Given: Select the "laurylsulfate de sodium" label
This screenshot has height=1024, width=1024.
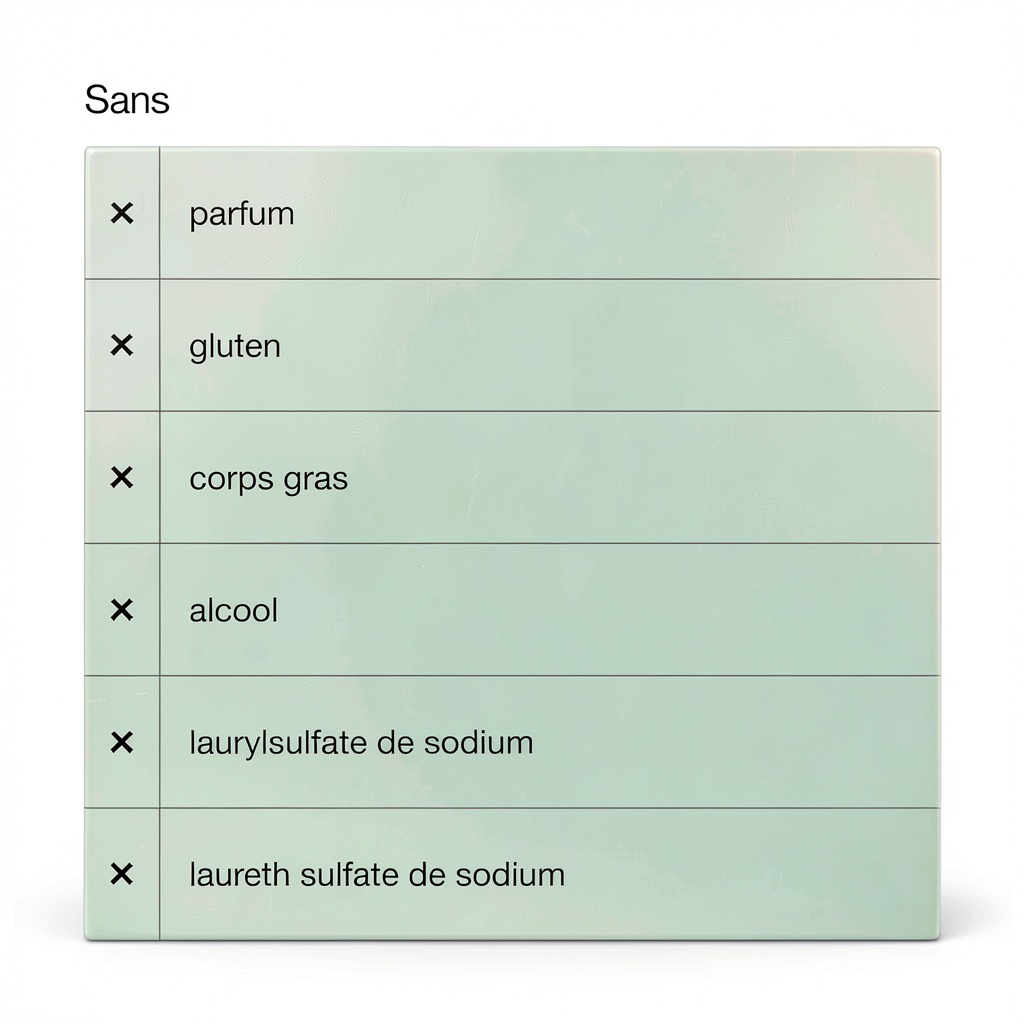Looking at the screenshot, I should (361, 743).
